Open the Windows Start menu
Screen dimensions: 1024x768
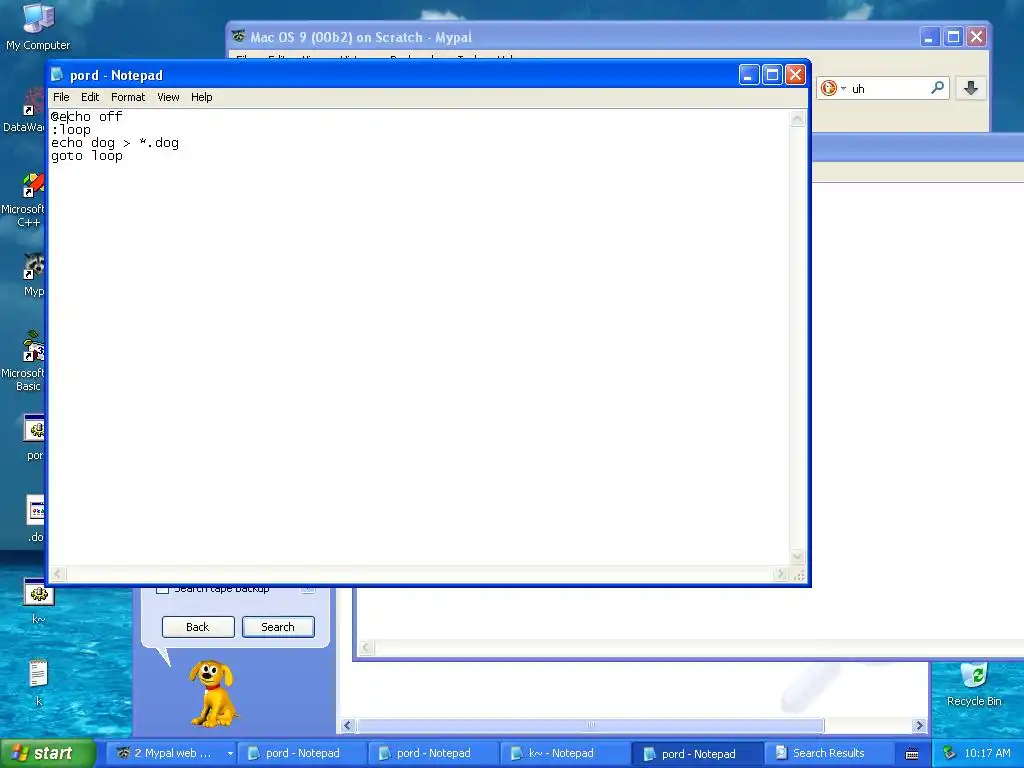coord(47,753)
